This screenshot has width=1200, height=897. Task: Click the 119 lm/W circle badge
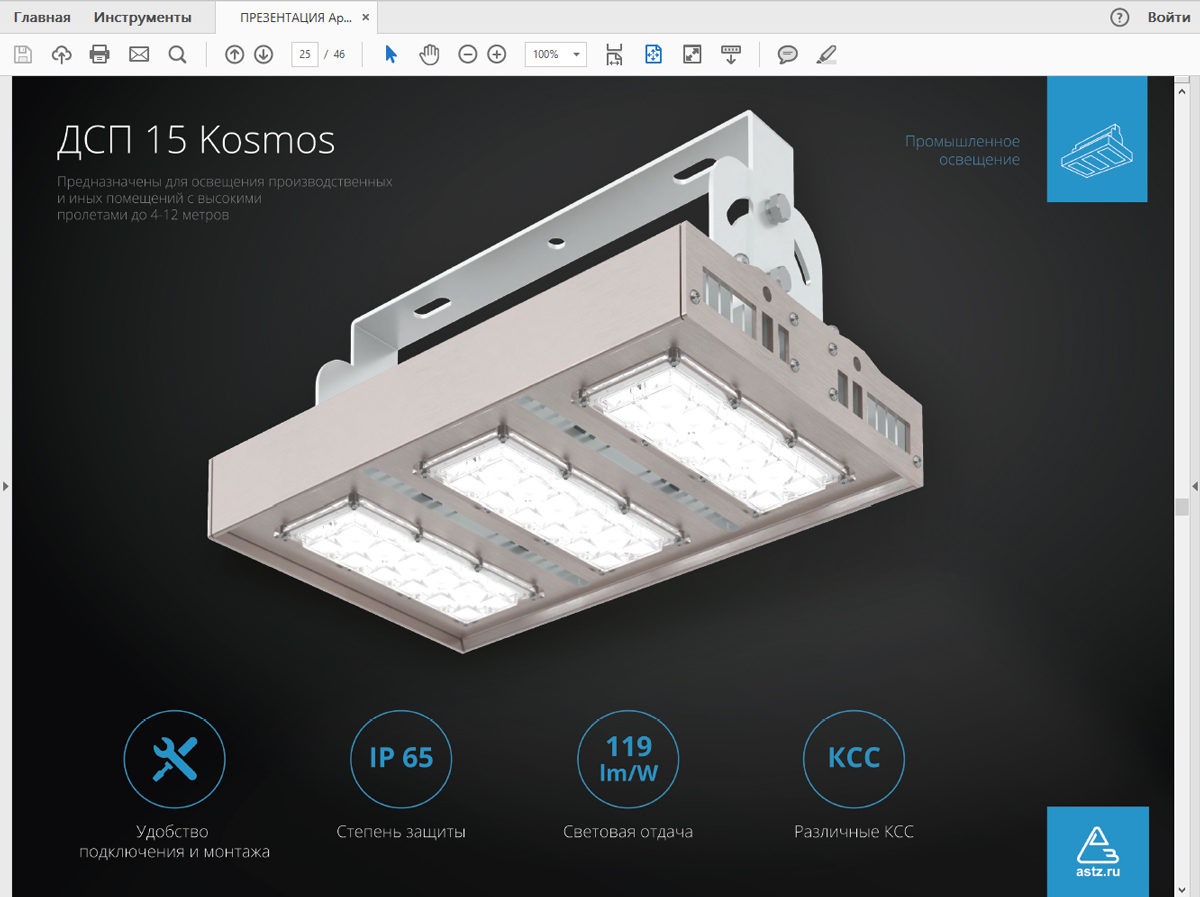(628, 759)
